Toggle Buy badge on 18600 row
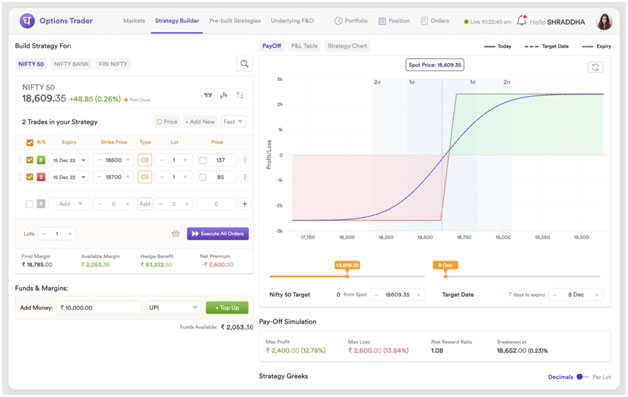The width and height of the screenshot is (628, 397). click(41, 160)
